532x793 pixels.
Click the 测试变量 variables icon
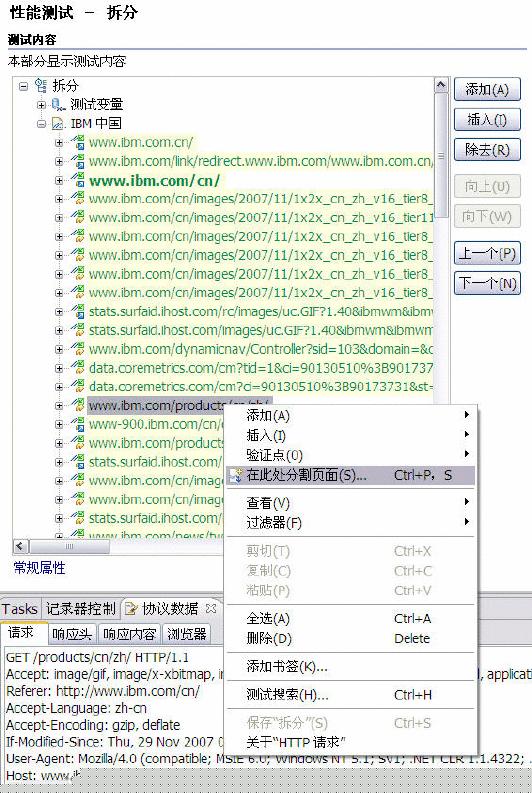click(x=59, y=105)
